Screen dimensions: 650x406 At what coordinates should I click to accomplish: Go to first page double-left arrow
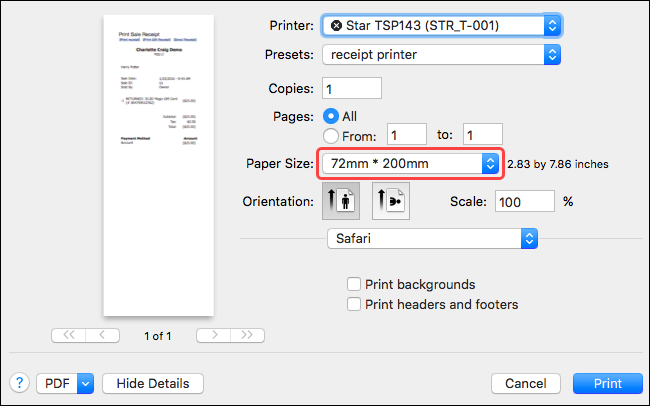68,335
